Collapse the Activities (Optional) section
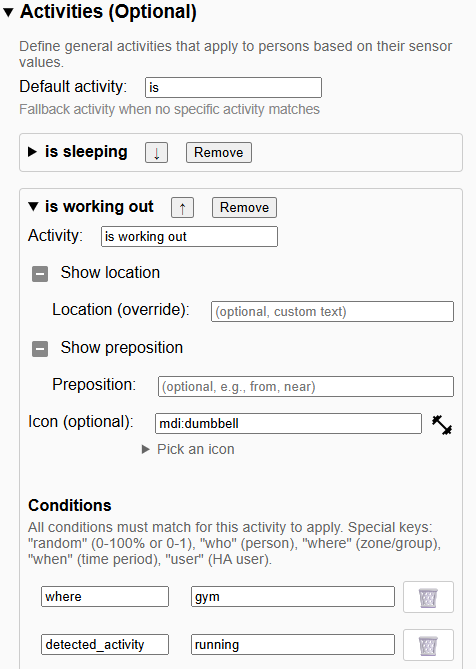 tap(8, 12)
